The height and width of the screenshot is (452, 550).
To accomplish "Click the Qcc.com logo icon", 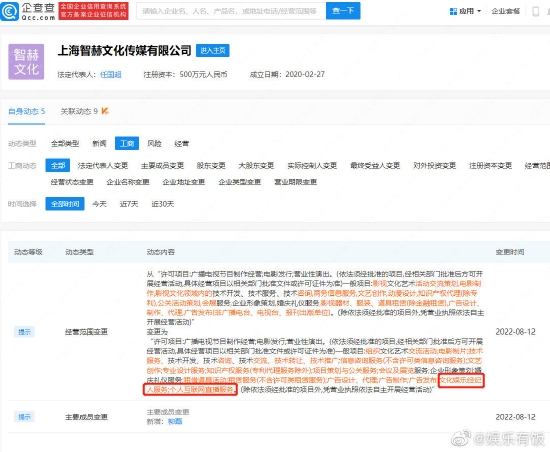I will pyautogui.click(x=9, y=11).
